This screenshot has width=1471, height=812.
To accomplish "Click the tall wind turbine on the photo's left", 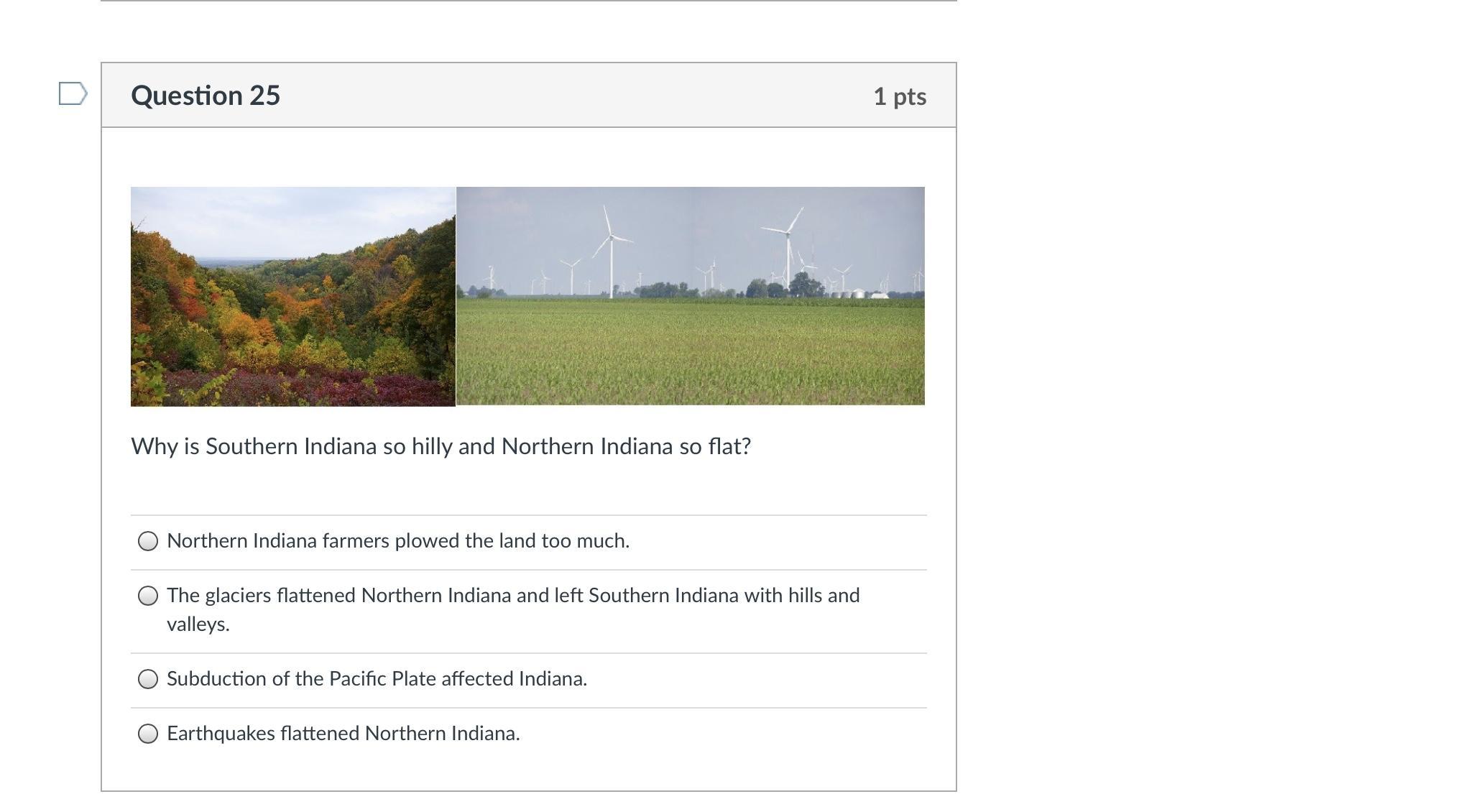I will coord(612,252).
